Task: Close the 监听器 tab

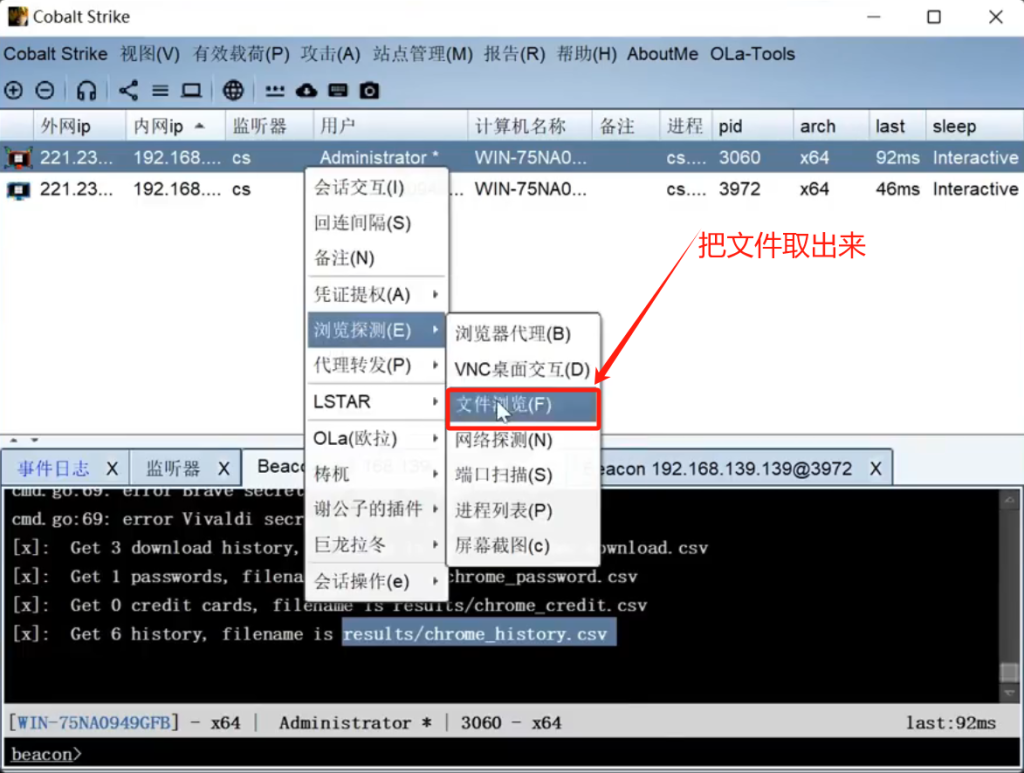Action: click(x=224, y=468)
